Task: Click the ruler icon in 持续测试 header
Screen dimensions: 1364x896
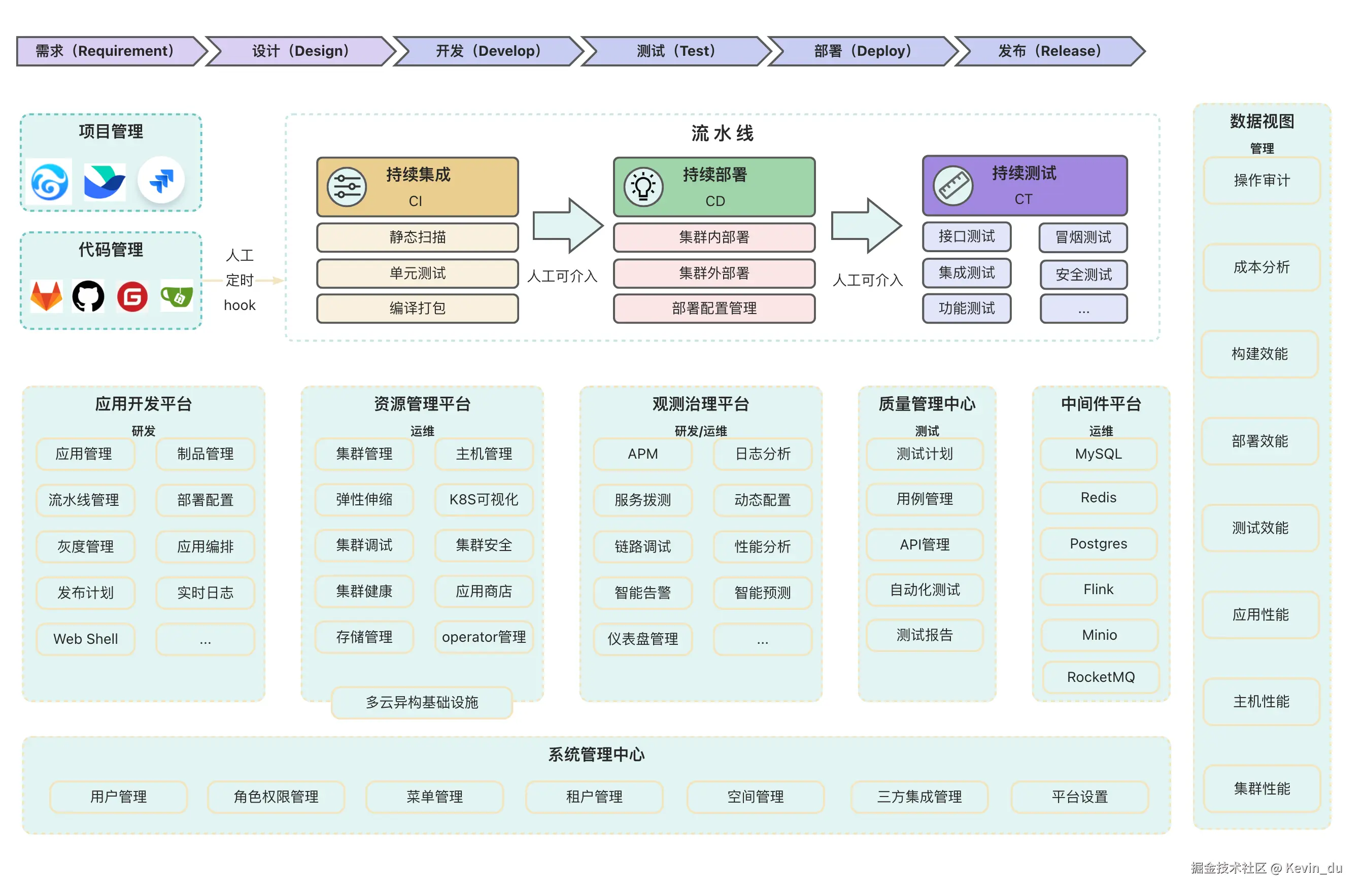Action: coord(953,186)
